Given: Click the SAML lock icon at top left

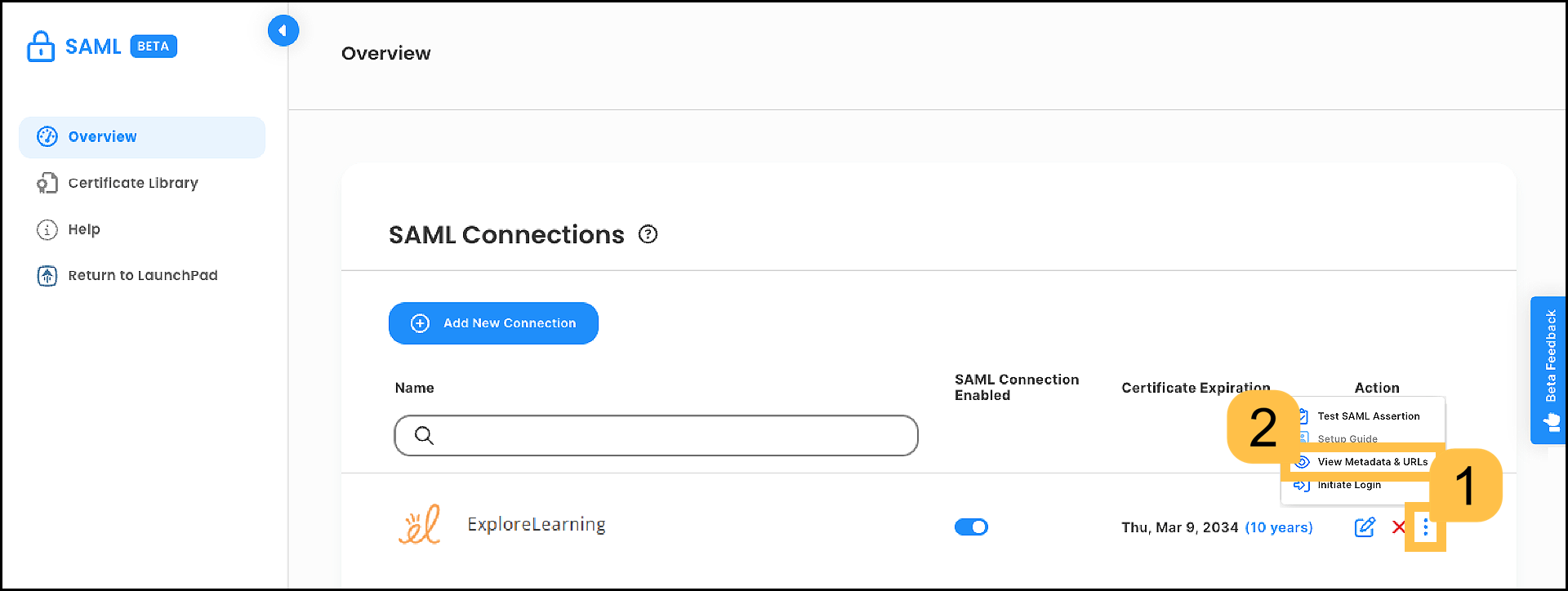Looking at the screenshot, I should point(40,46).
